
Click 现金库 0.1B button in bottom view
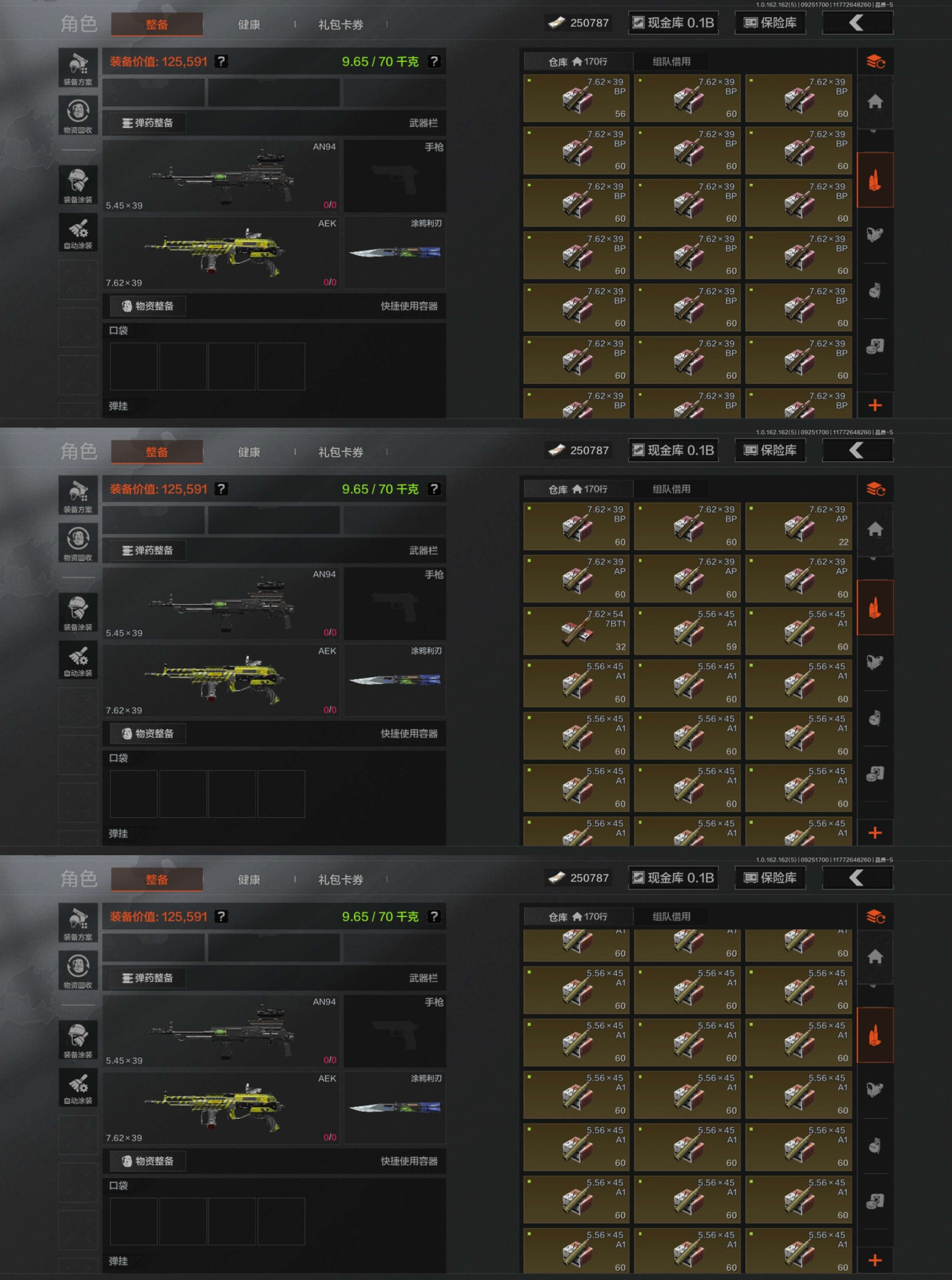(673, 878)
